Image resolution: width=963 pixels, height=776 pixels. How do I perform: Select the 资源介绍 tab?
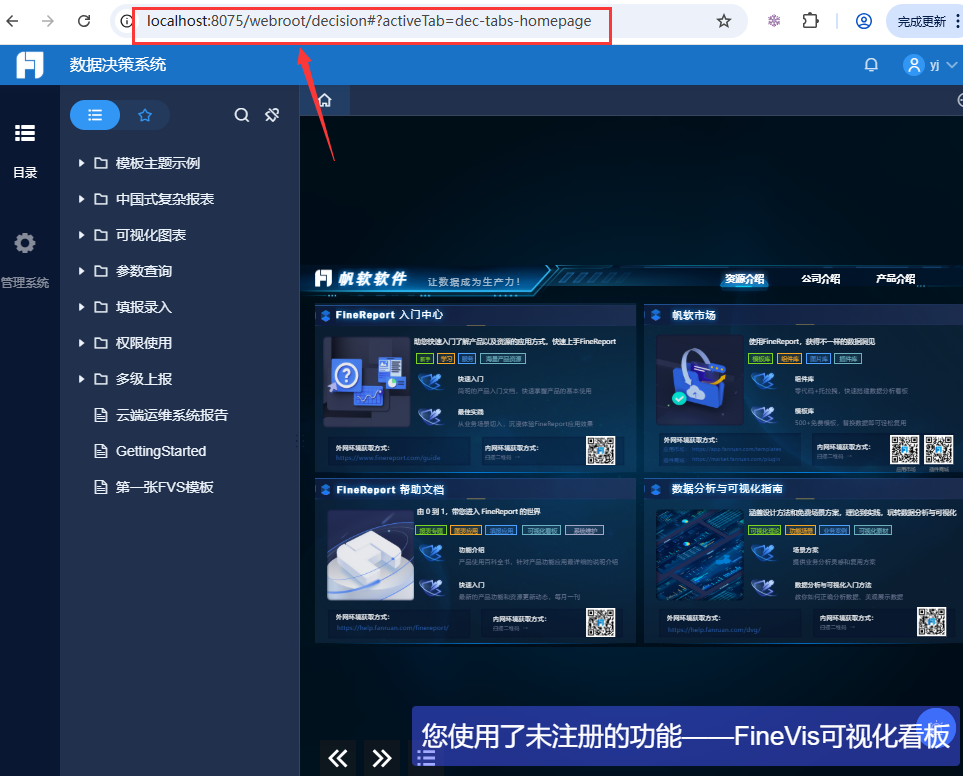coord(744,279)
